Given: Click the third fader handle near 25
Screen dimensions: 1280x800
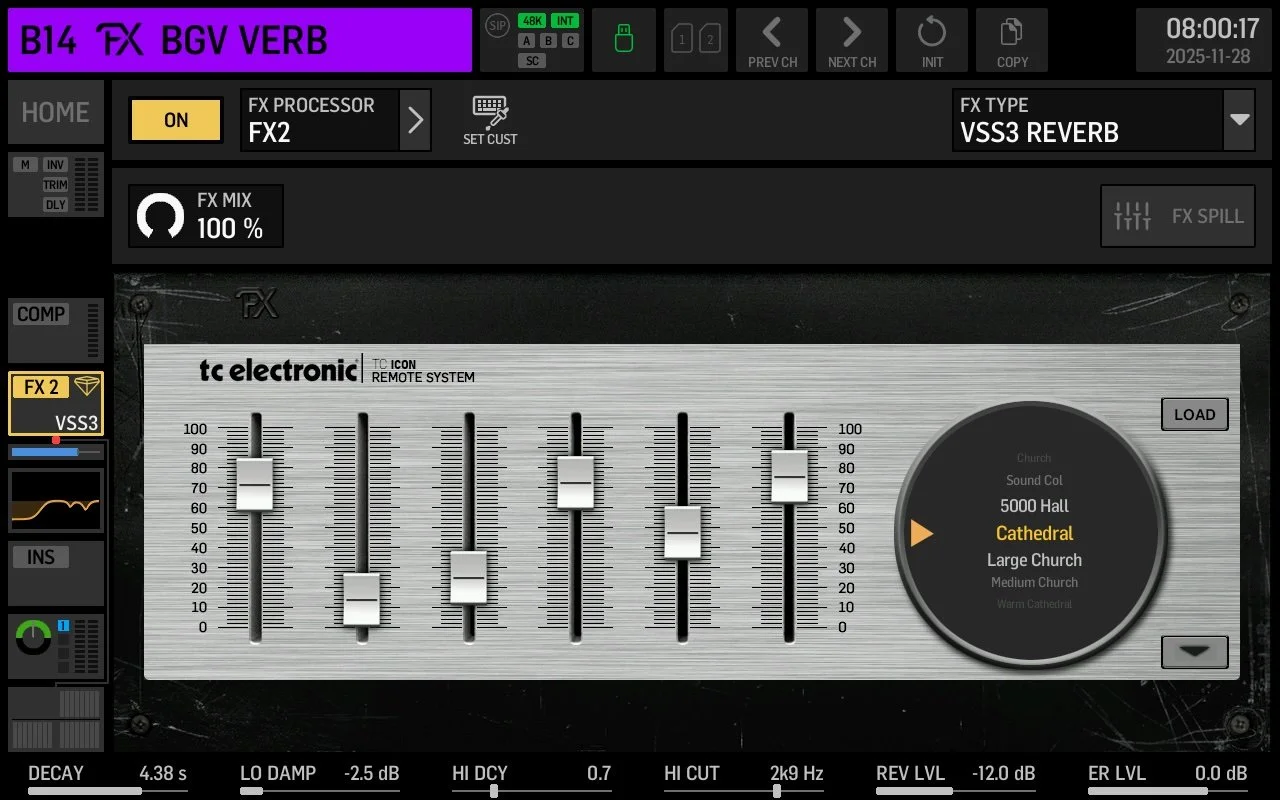Looking at the screenshot, I should (x=468, y=577).
